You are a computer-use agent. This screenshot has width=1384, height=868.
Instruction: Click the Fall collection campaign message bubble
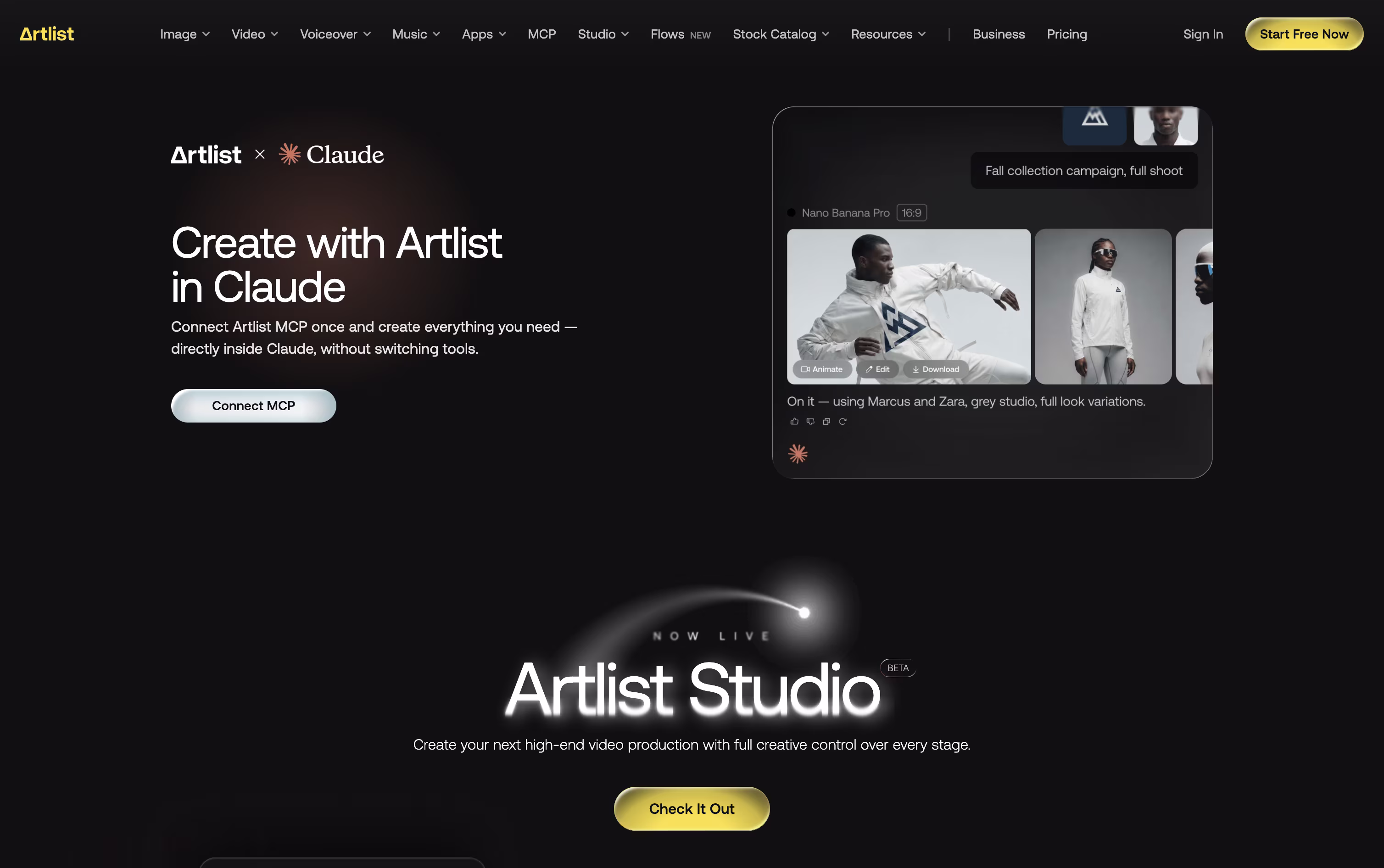[1084, 171]
